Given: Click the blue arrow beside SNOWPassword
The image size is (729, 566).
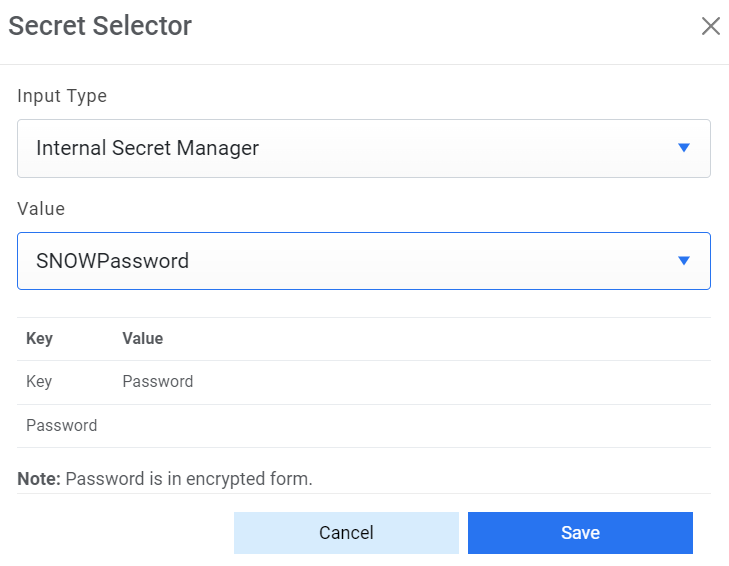Looking at the screenshot, I should pos(684,261).
